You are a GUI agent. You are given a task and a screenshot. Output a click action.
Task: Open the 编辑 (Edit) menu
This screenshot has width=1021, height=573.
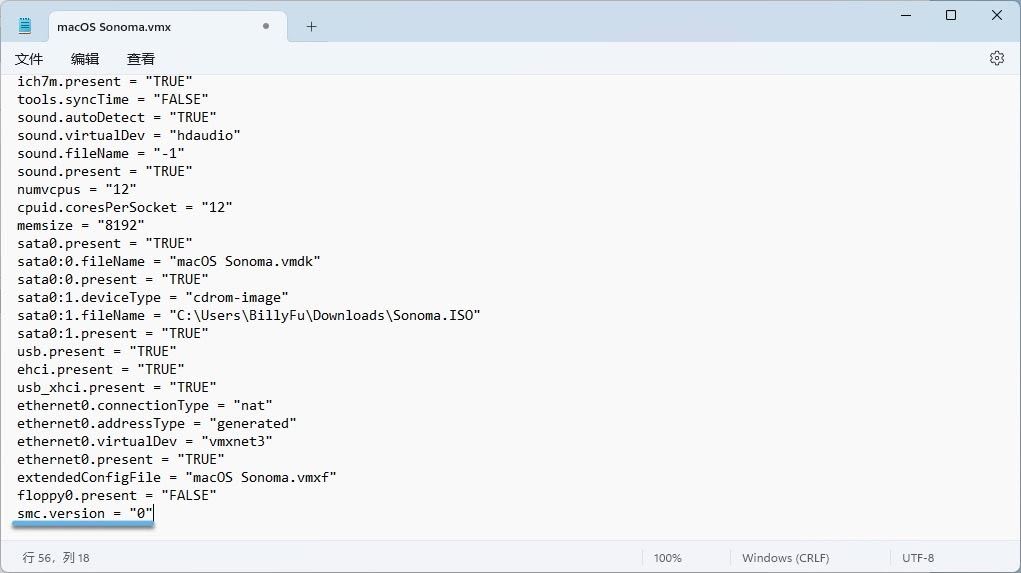(85, 59)
